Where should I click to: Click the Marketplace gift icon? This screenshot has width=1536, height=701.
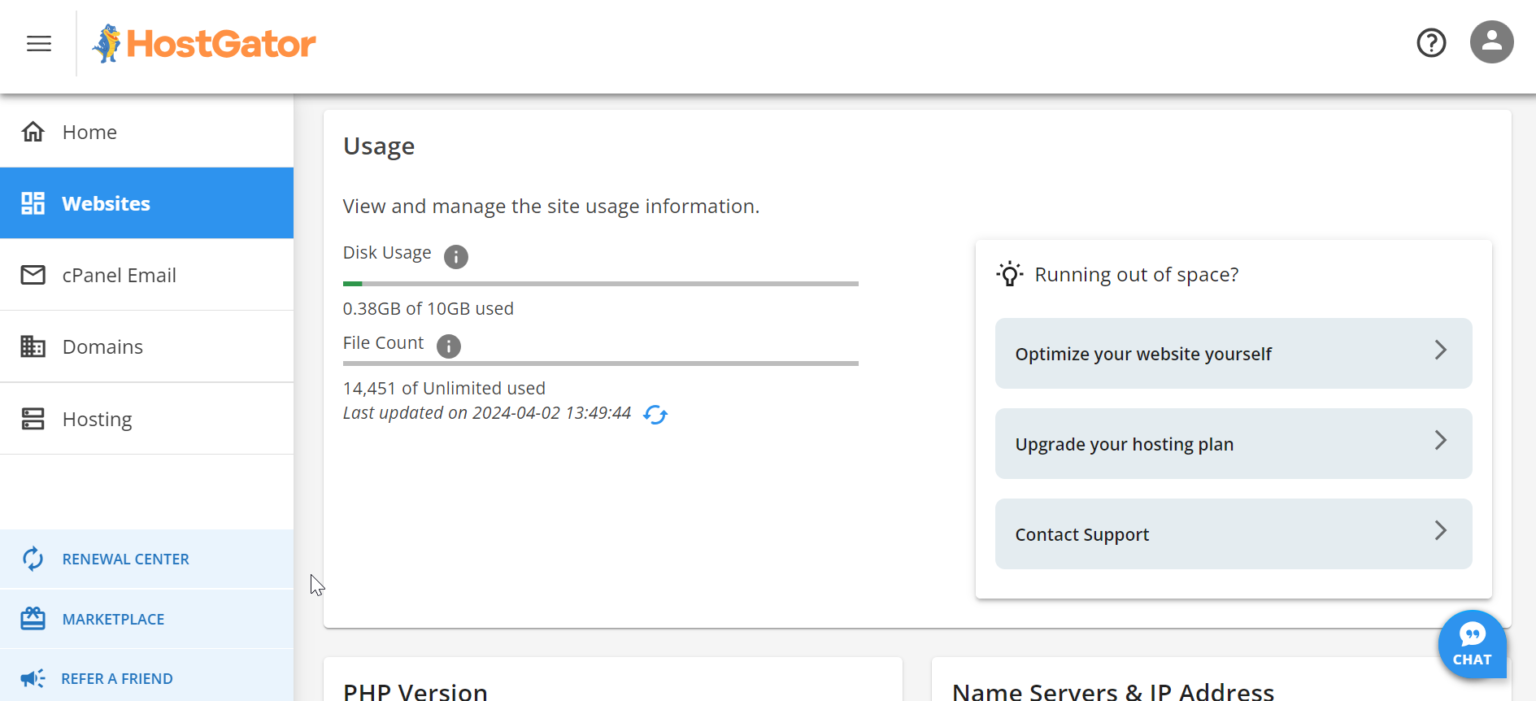(33, 618)
